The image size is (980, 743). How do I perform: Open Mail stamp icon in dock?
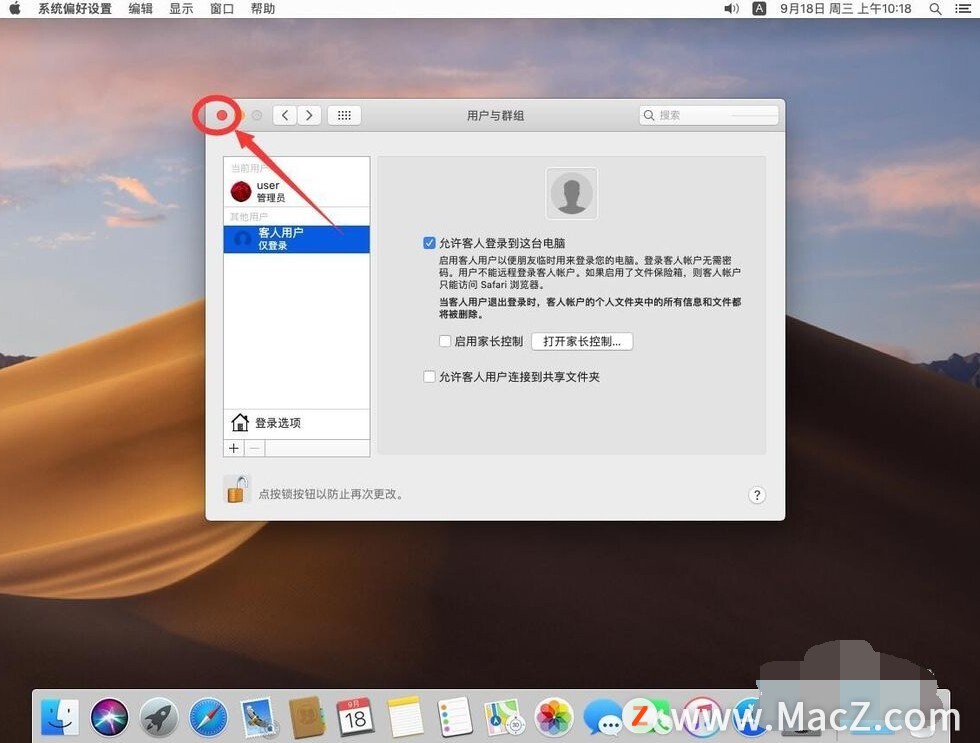pos(258,717)
